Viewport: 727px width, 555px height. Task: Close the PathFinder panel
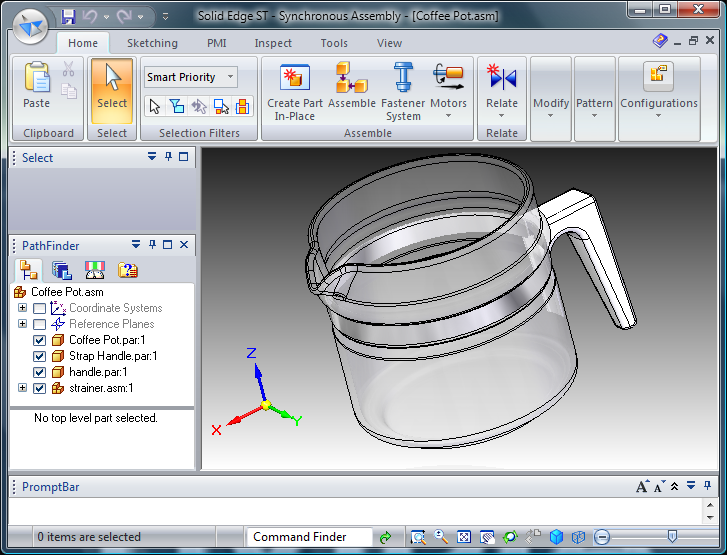pos(184,244)
